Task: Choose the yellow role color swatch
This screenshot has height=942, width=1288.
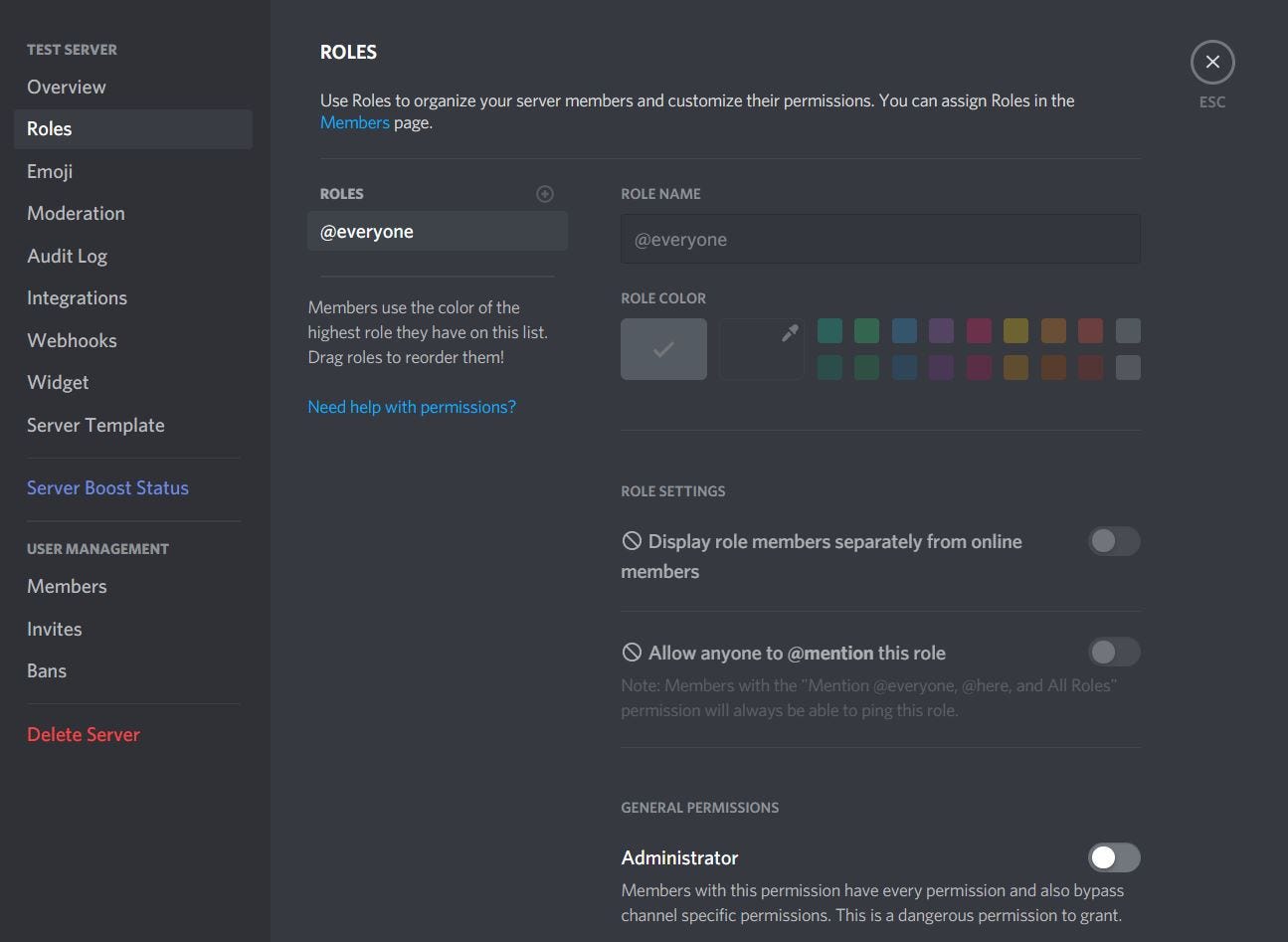Action: pos(1015,331)
